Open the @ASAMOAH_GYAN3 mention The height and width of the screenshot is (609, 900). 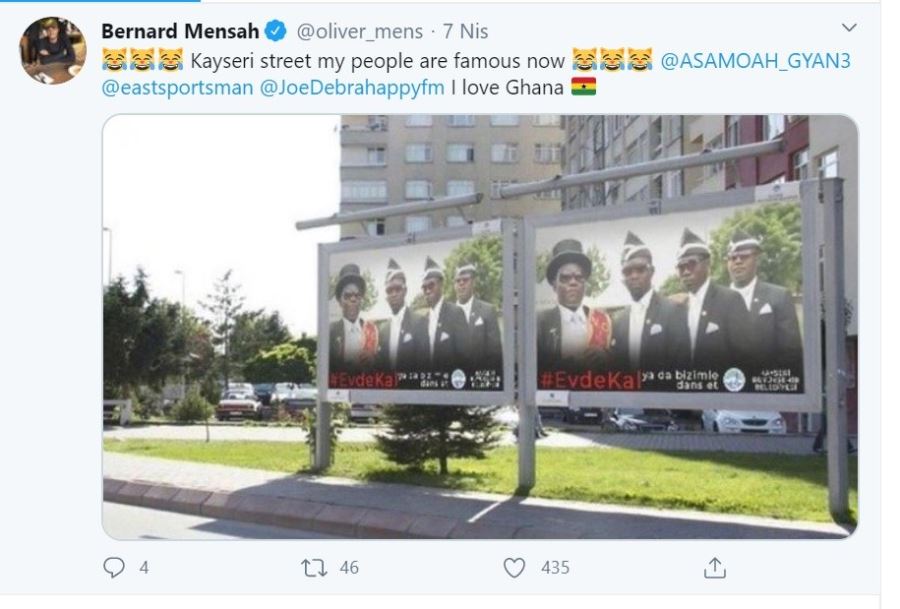pos(755,61)
